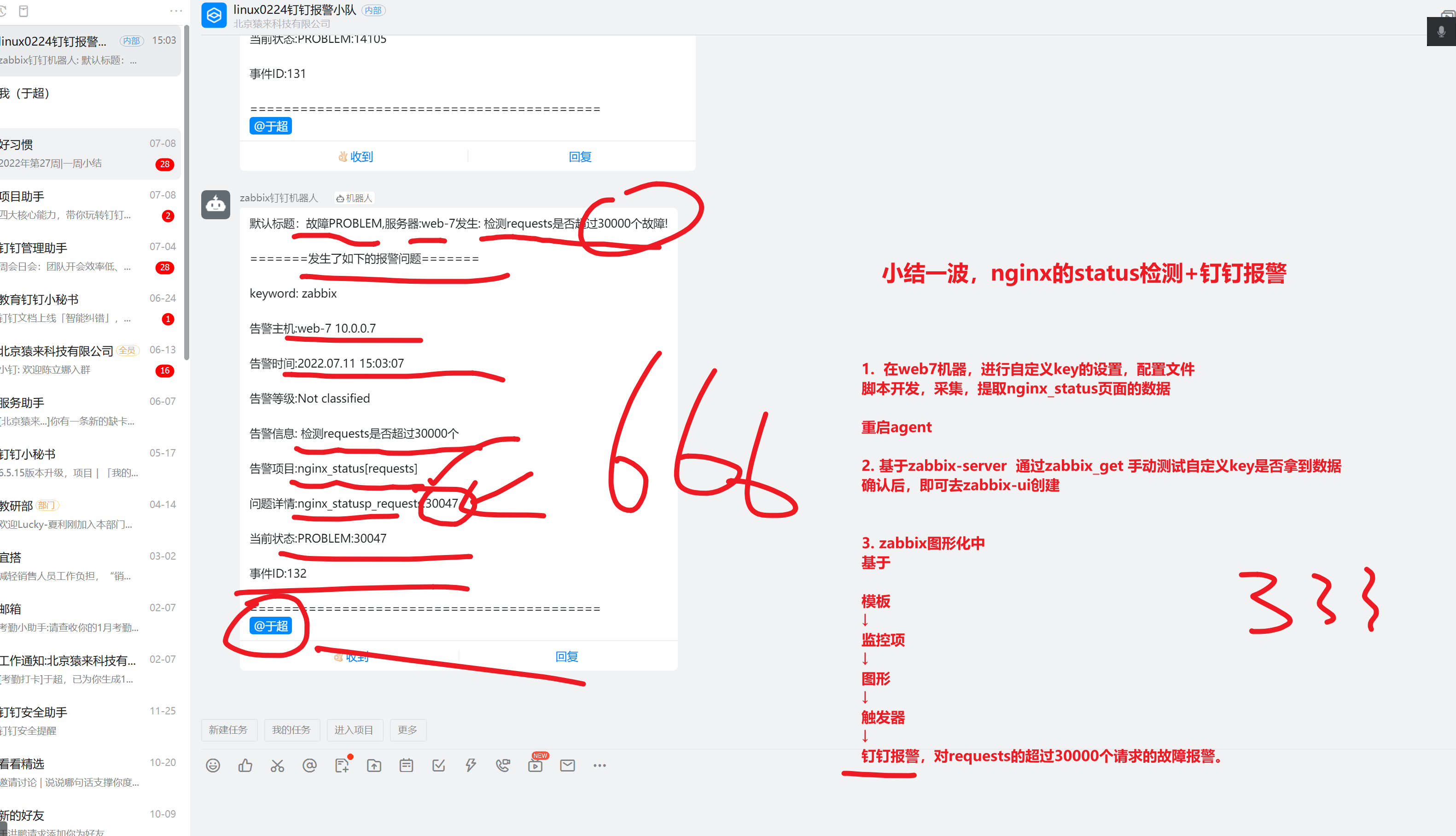Click the microphone button at top right
Screen dimensions: 1456x836
1440,32
